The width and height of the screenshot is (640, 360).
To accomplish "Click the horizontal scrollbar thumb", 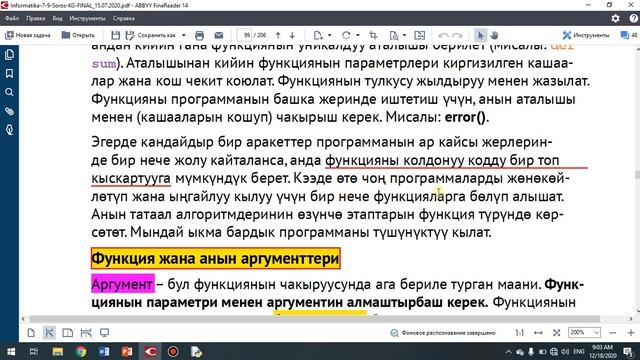I will point(314,319).
